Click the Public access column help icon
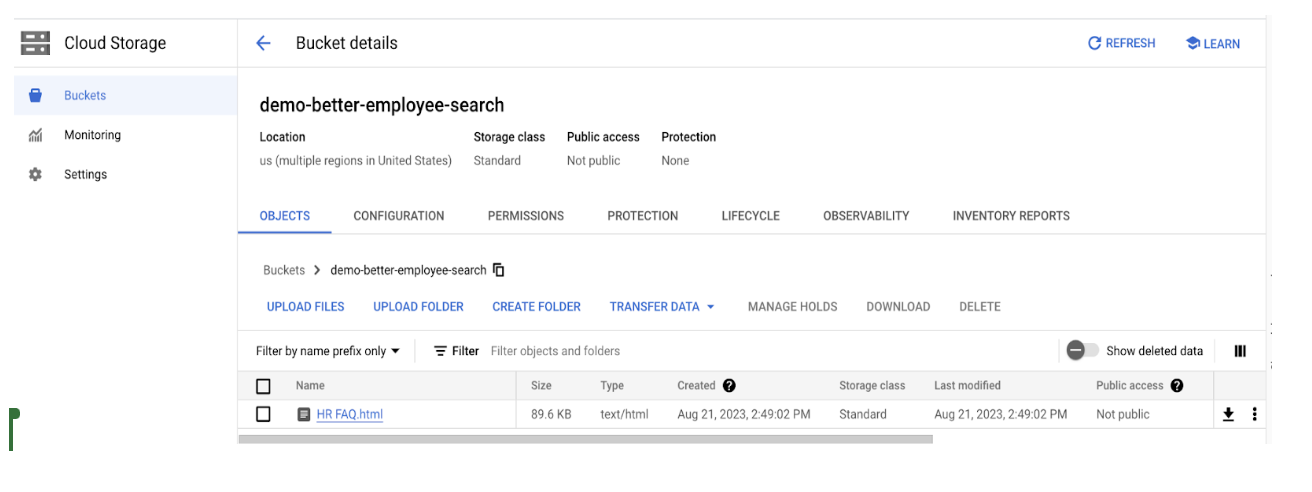 (x=1177, y=385)
